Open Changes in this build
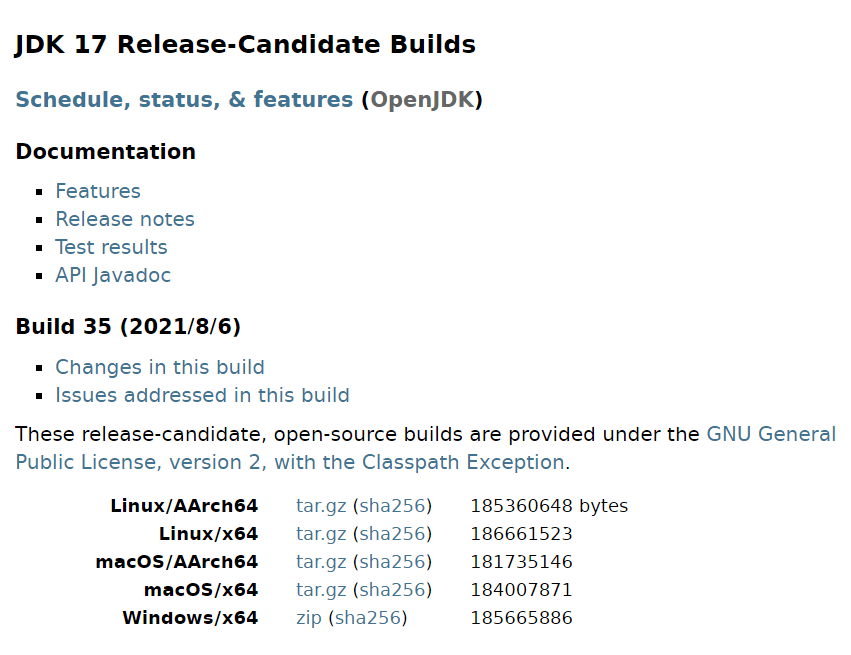This screenshot has width=851, height=655. pyautogui.click(x=160, y=367)
